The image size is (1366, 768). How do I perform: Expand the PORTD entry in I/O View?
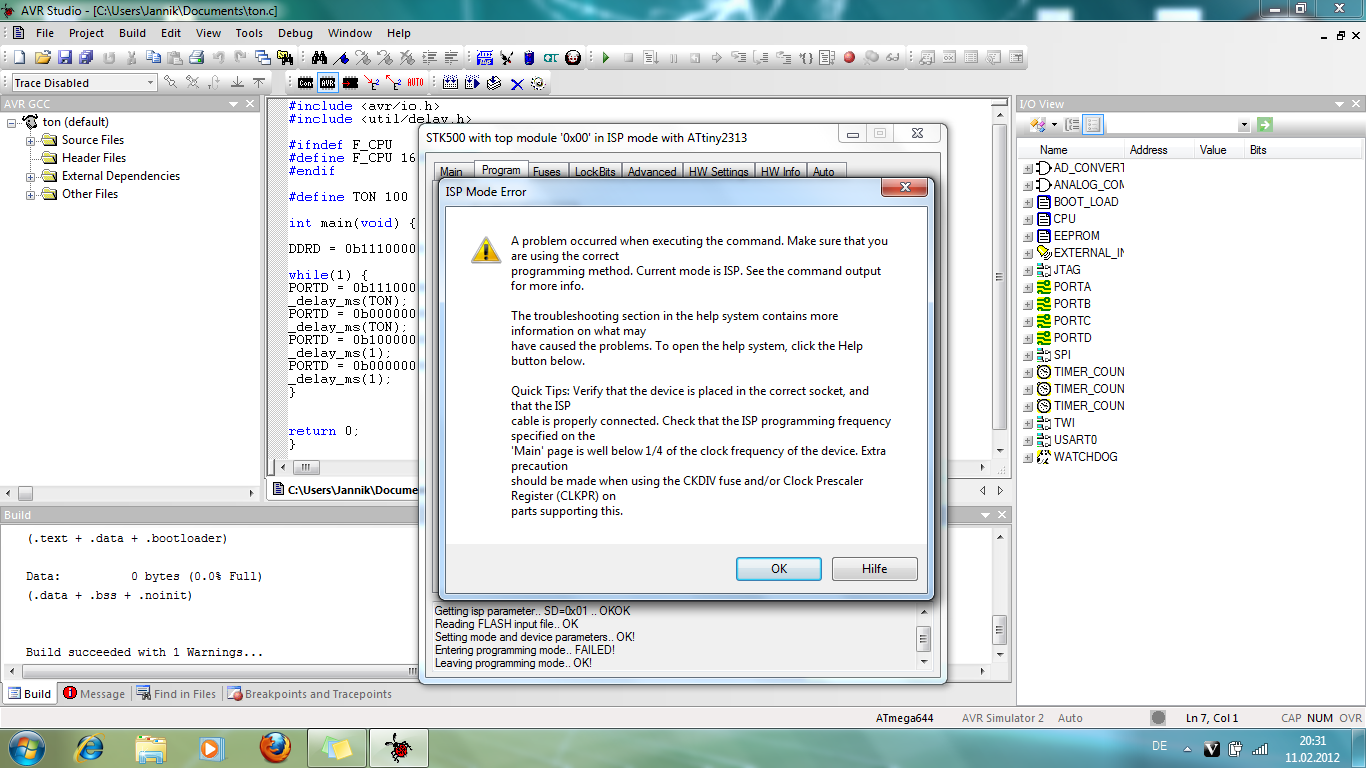click(x=1028, y=338)
